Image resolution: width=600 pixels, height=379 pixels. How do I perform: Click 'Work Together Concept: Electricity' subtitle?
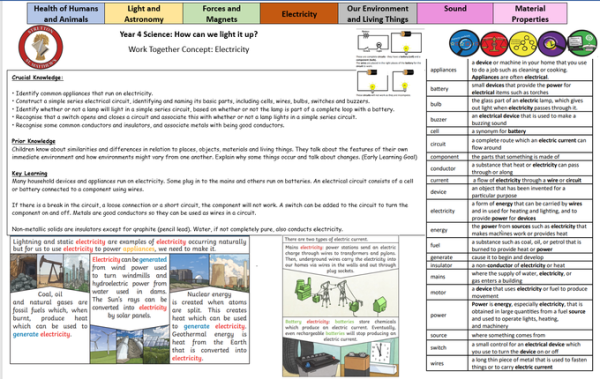(189, 49)
